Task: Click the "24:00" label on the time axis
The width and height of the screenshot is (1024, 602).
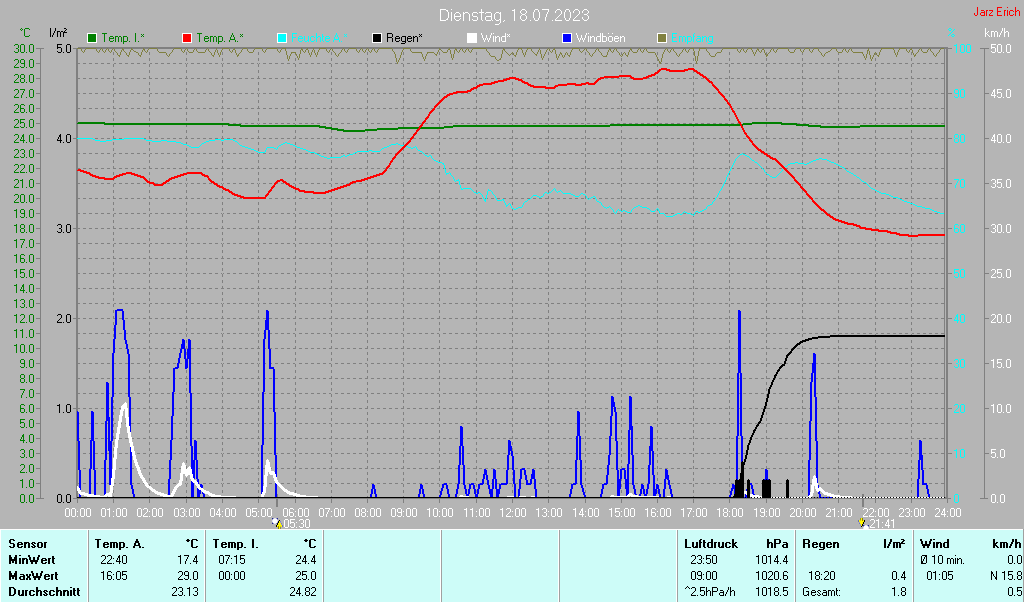Action: [948, 513]
